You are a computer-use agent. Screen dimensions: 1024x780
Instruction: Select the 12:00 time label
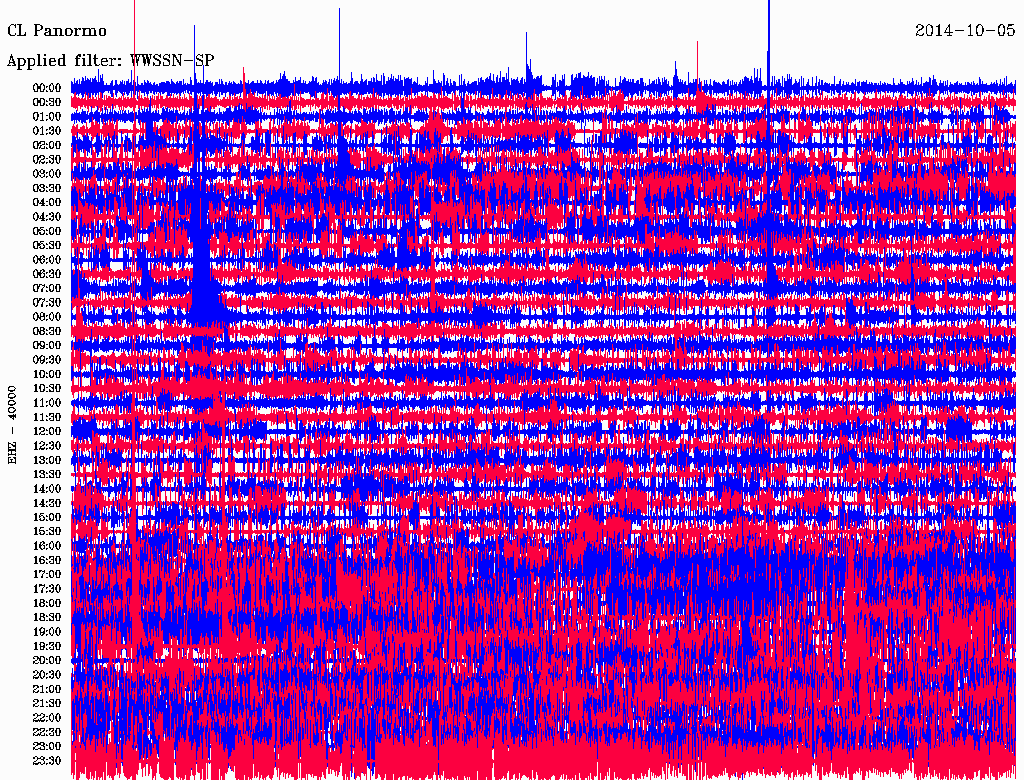47,431
